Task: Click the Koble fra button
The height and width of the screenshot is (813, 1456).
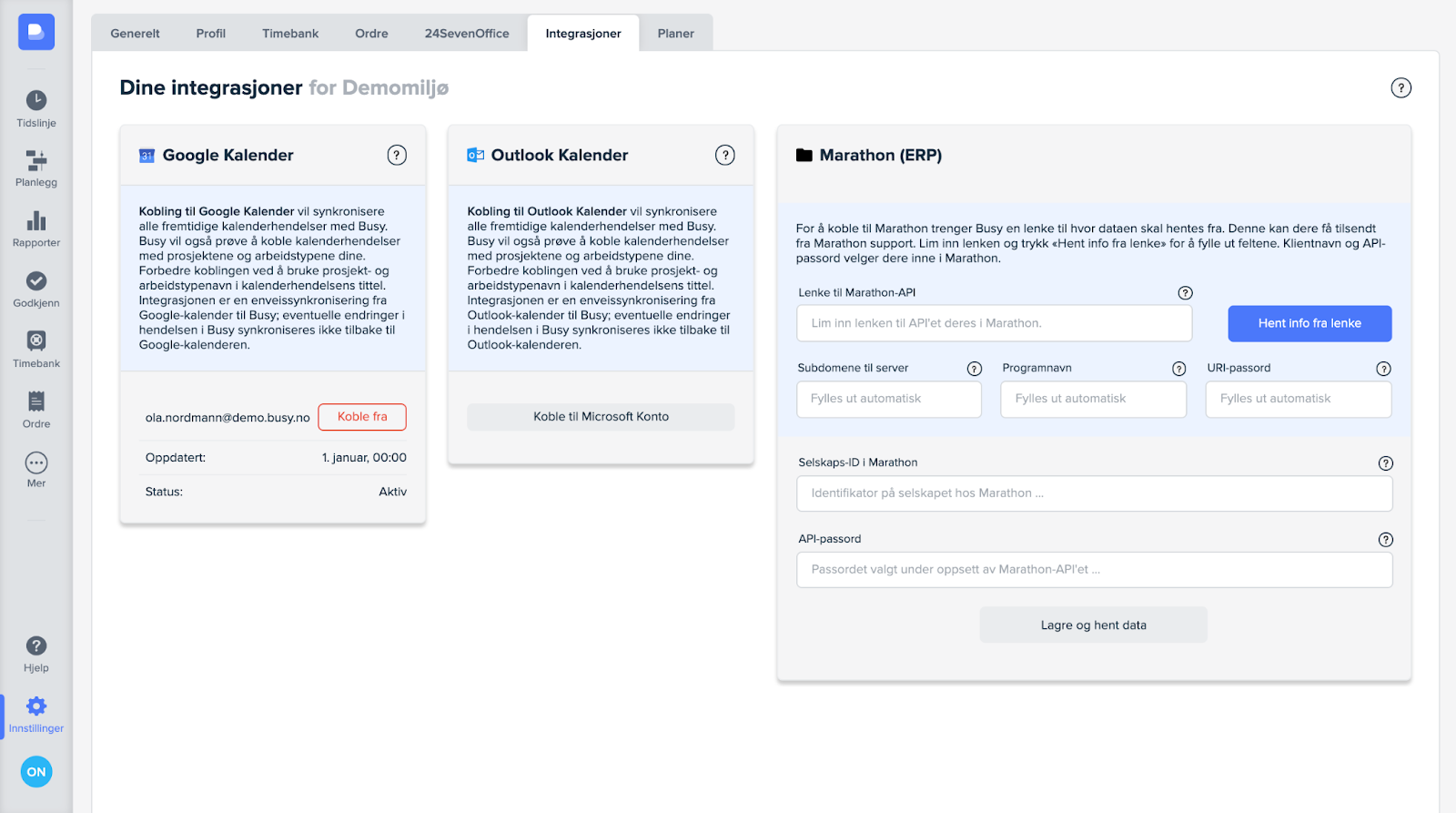Action: (x=362, y=417)
